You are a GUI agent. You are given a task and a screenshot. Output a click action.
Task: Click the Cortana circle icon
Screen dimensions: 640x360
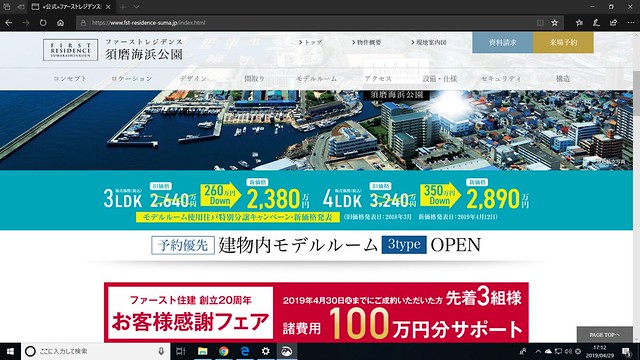click(x=30, y=351)
